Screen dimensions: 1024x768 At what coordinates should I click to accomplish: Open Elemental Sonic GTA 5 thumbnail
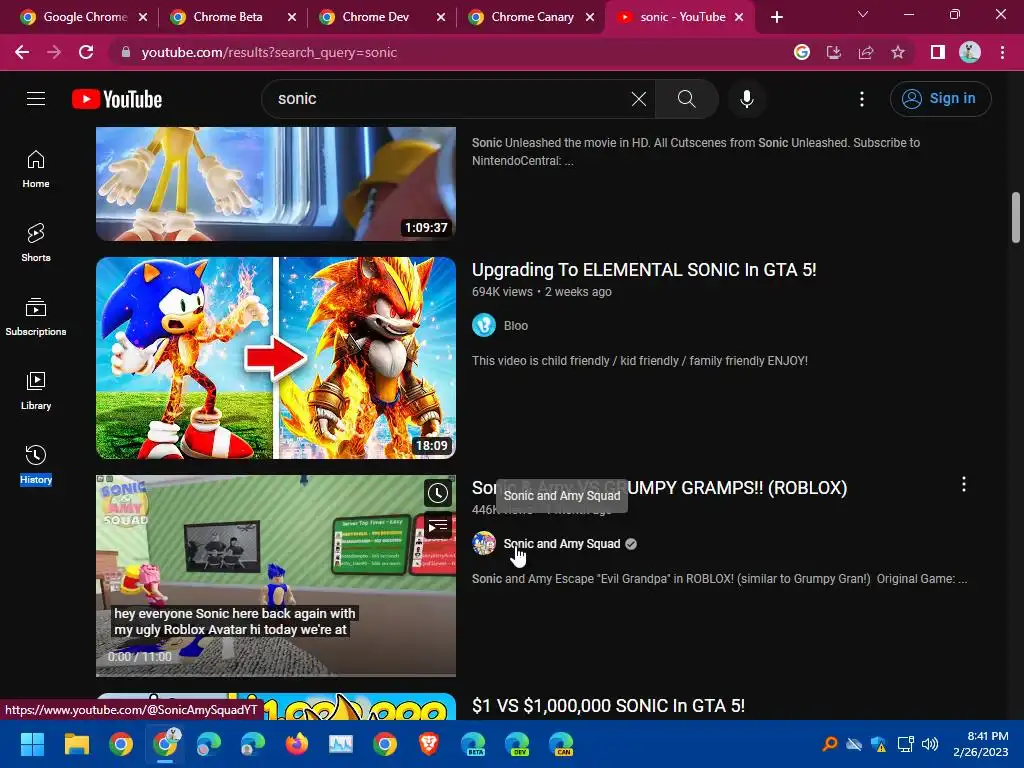coord(276,357)
